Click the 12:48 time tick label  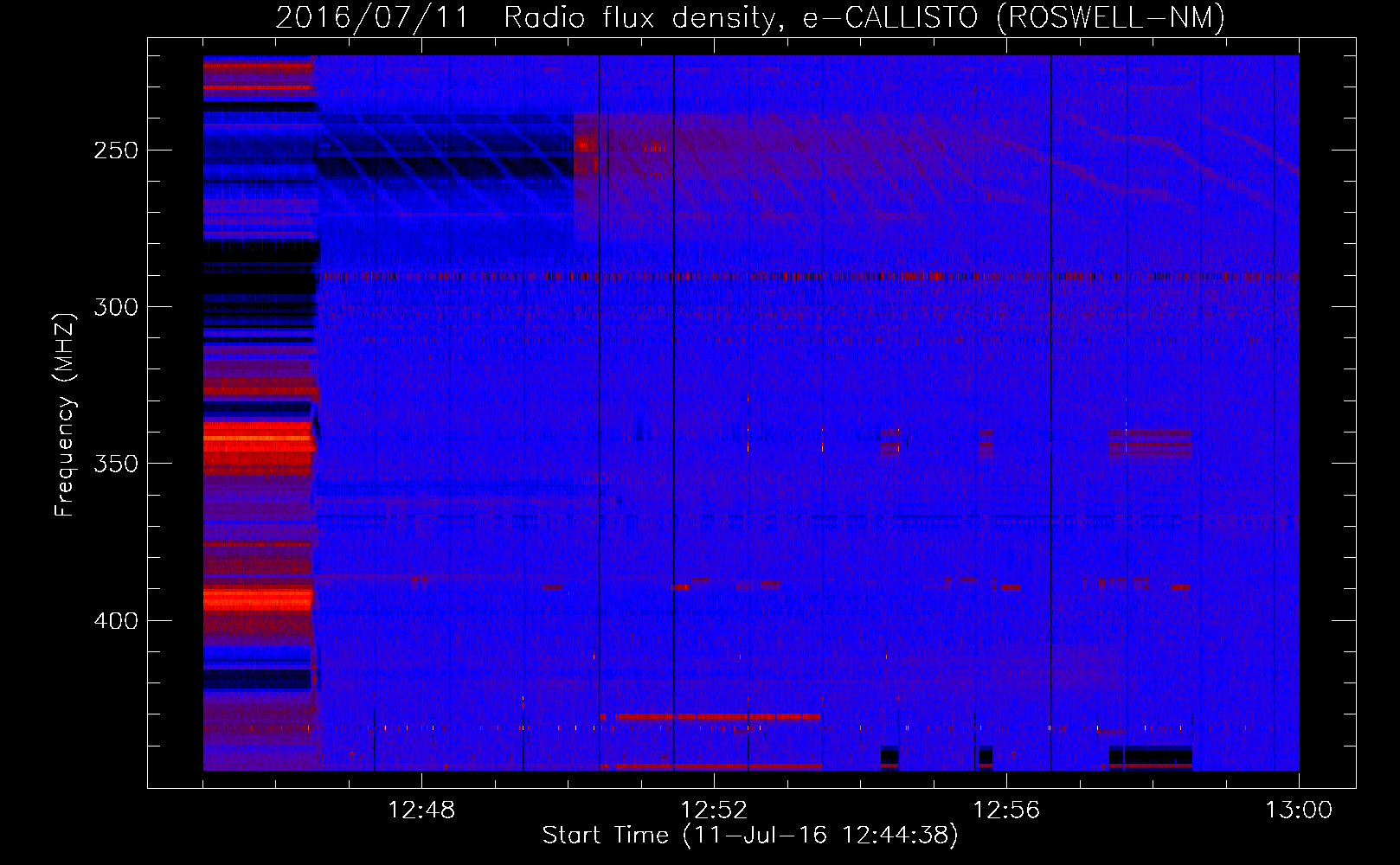421,811
